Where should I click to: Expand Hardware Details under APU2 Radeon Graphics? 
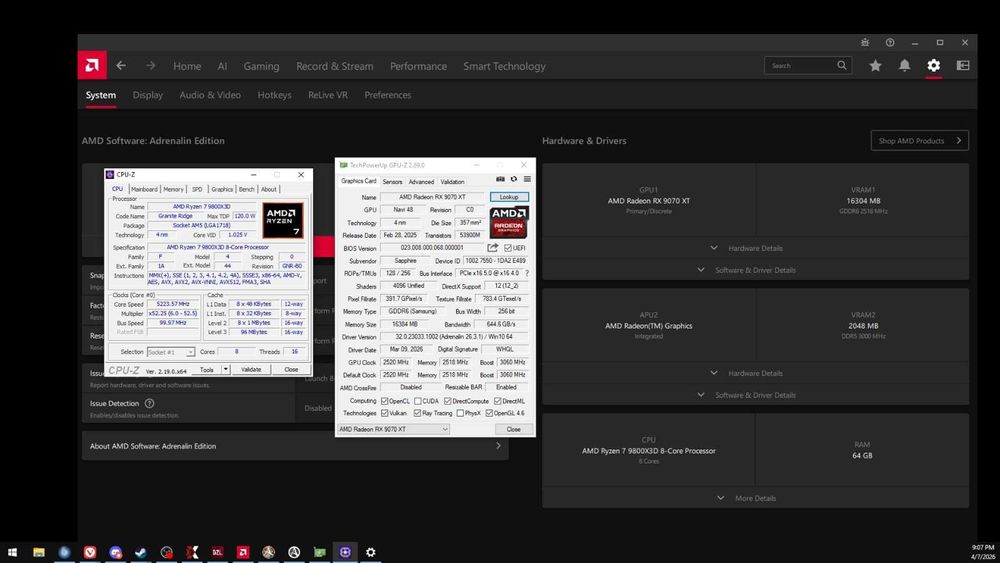click(x=755, y=373)
